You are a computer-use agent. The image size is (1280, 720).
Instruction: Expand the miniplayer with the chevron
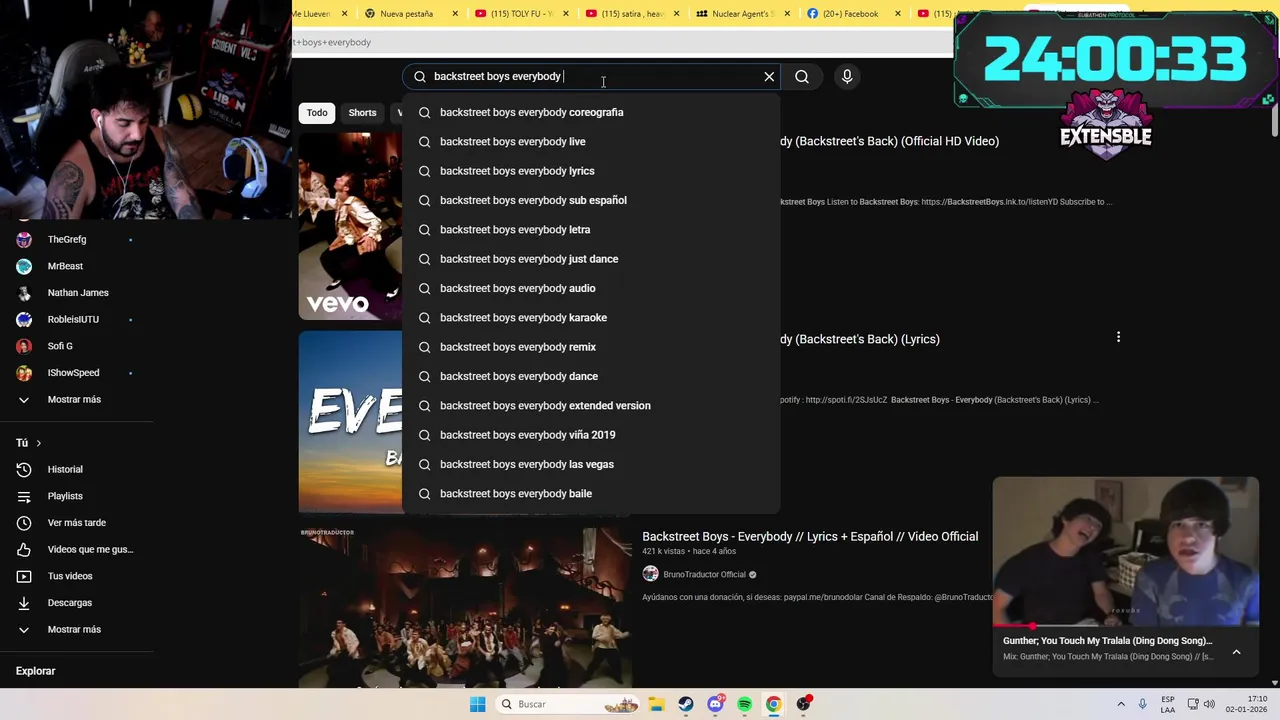click(1236, 652)
